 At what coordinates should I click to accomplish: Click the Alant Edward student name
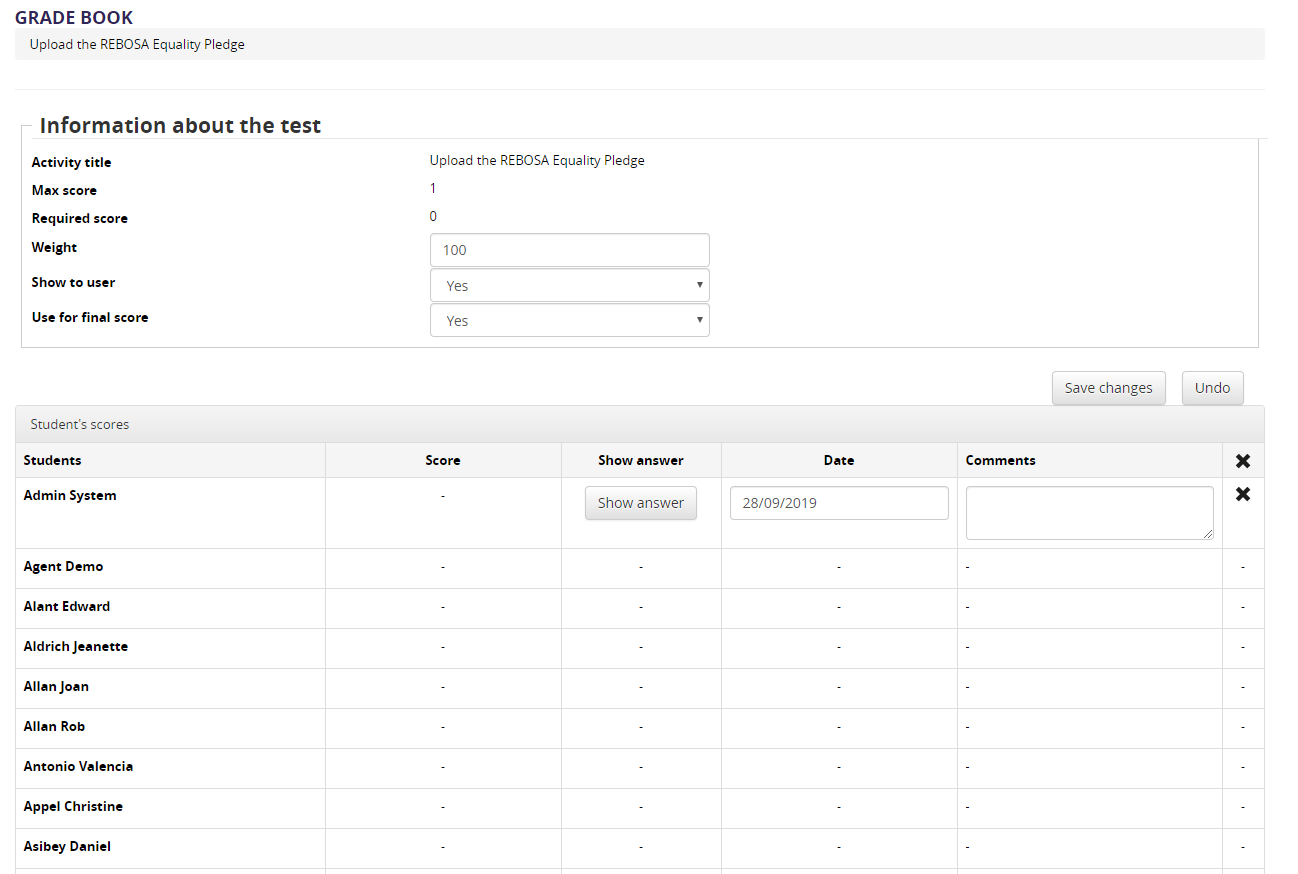(67, 606)
